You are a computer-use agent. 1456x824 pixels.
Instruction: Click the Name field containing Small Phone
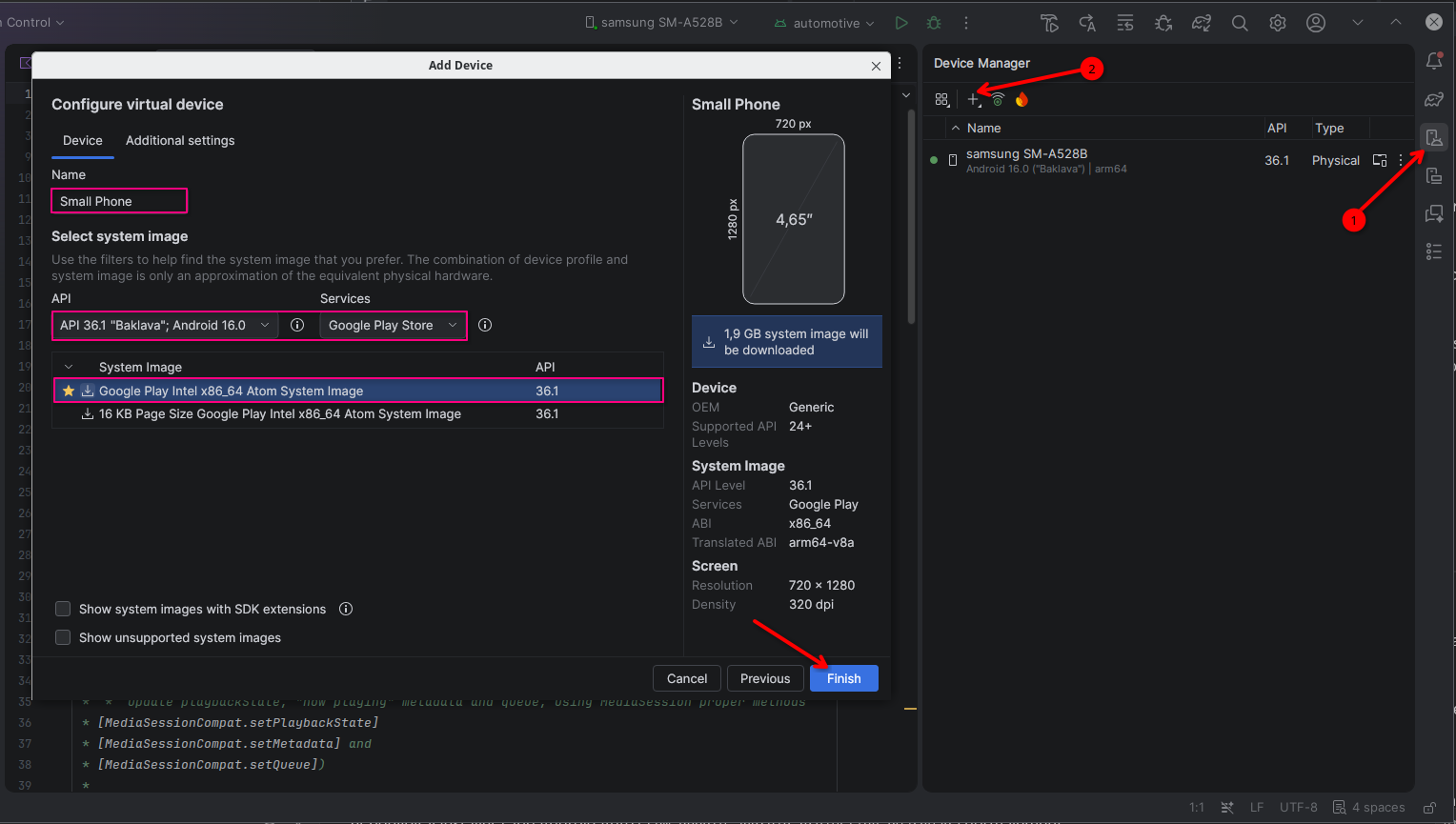pyautogui.click(x=119, y=201)
